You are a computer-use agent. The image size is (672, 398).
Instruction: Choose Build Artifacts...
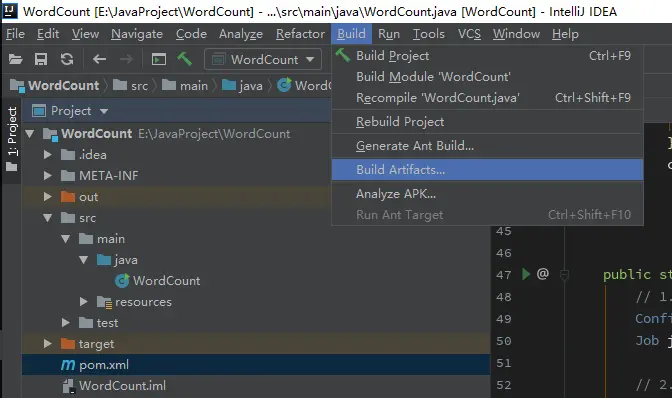coord(487,170)
